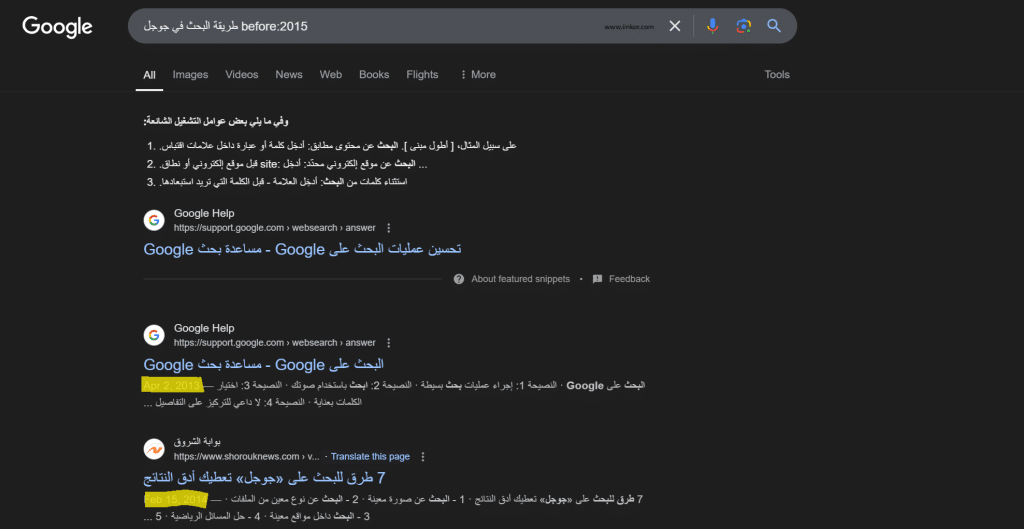Send Feedback on featured snippet
The image size is (1024, 529).
(x=630, y=279)
